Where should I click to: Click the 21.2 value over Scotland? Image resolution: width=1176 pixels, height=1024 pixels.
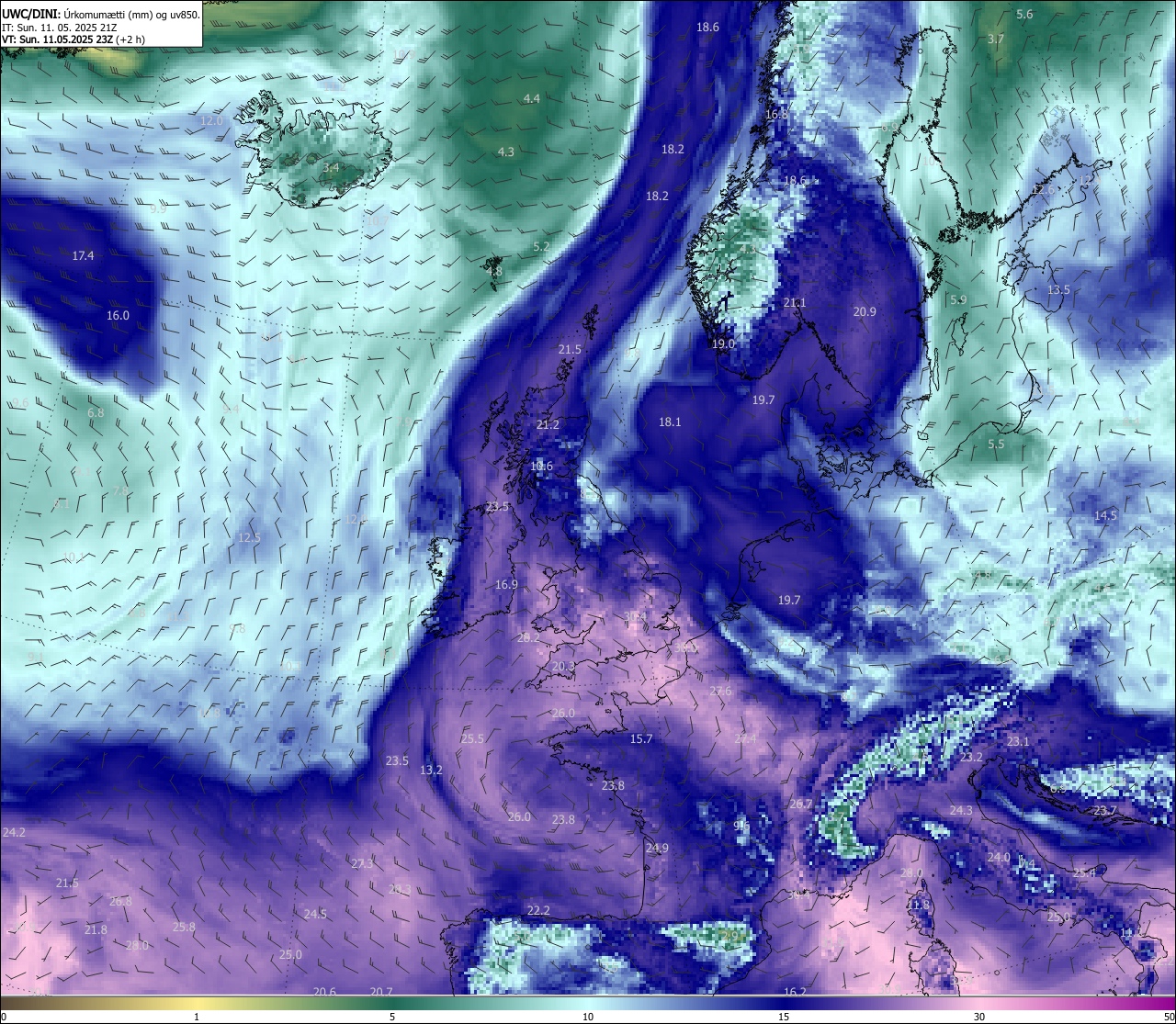(x=548, y=424)
